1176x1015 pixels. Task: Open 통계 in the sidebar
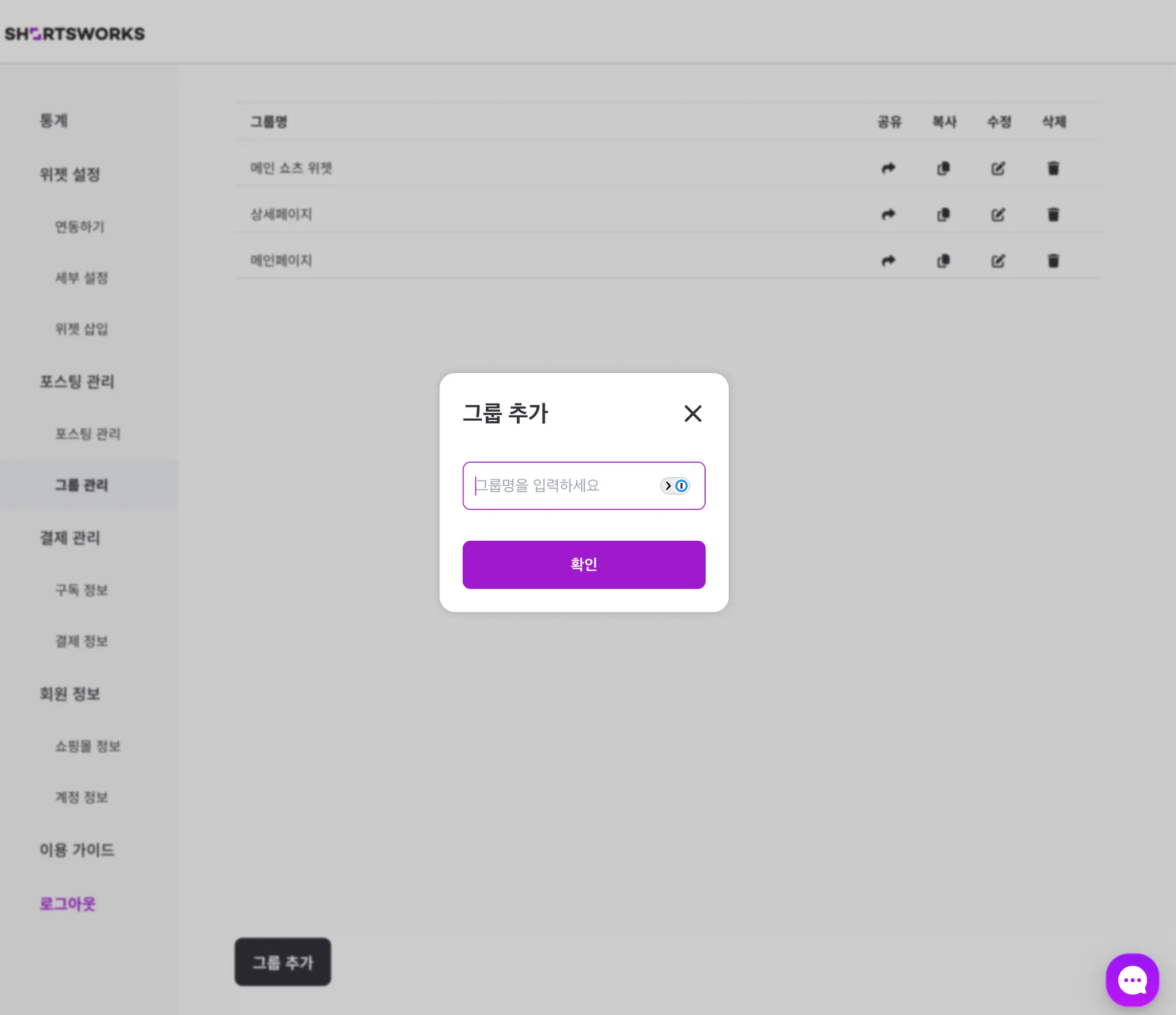(x=53, y=121)
